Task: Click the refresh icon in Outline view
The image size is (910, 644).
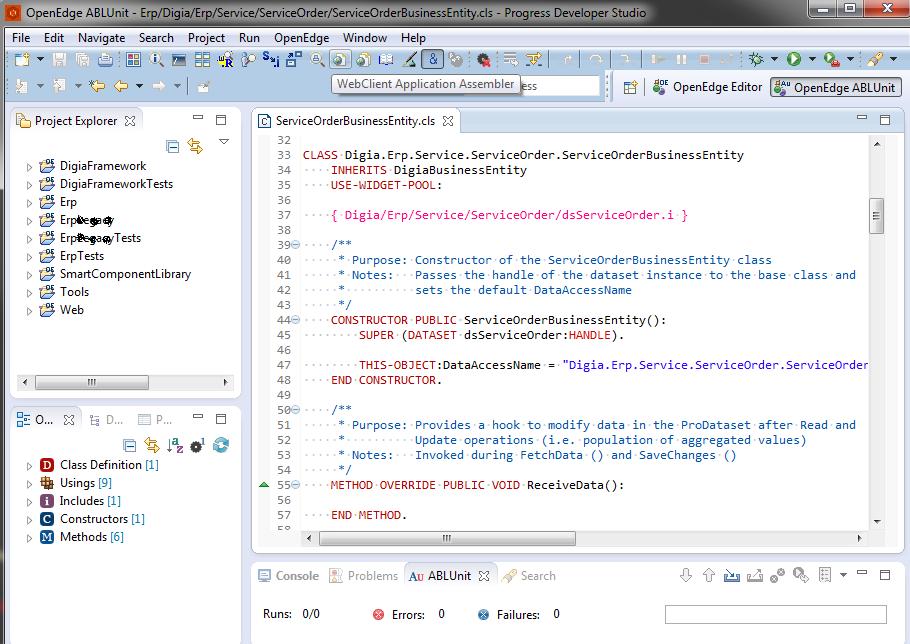Action: (x=221, y=445)
